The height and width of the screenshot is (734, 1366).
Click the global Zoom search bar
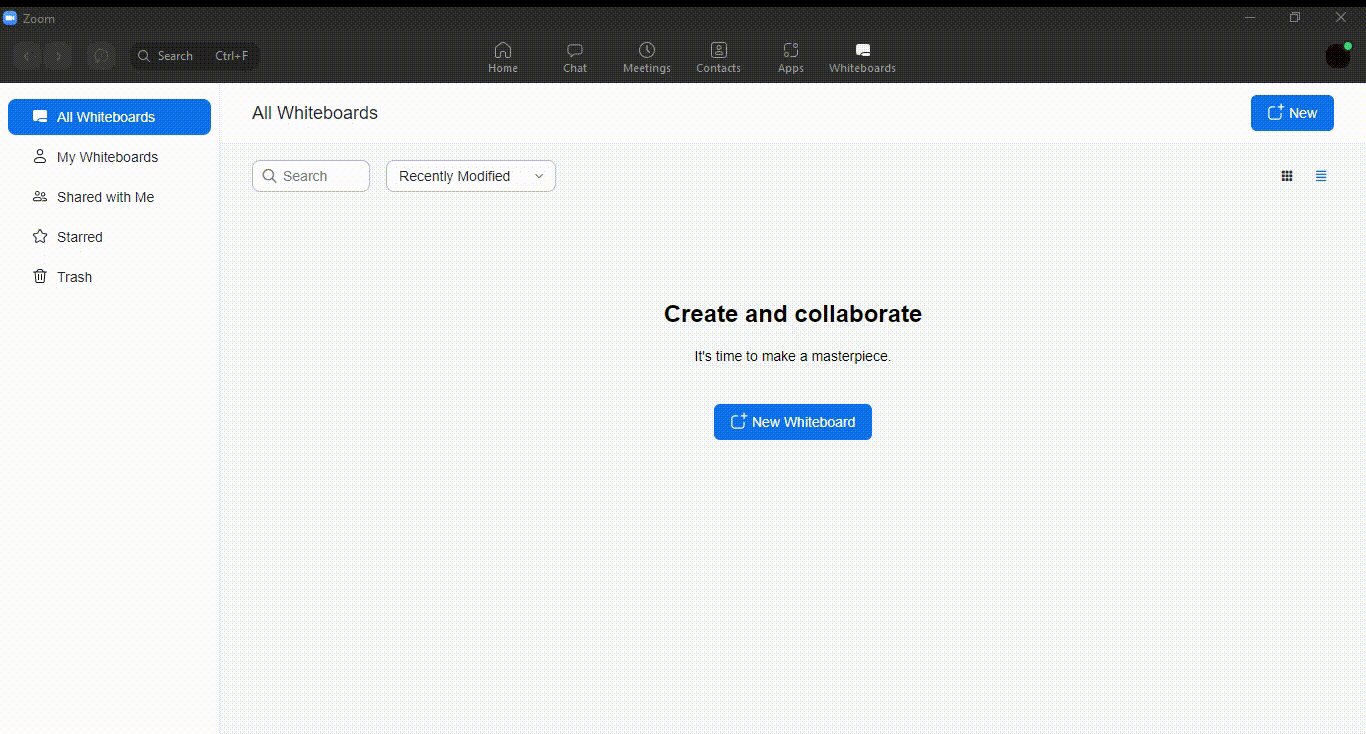194,56
